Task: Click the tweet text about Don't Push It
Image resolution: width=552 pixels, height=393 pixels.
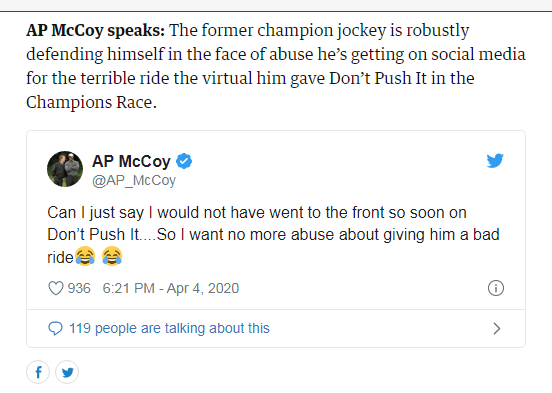Action: tap(273, 235)
